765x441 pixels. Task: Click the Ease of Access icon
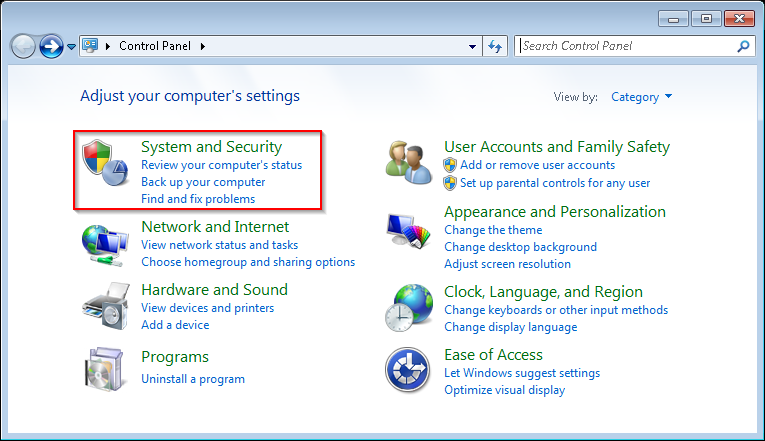point(409,371)
